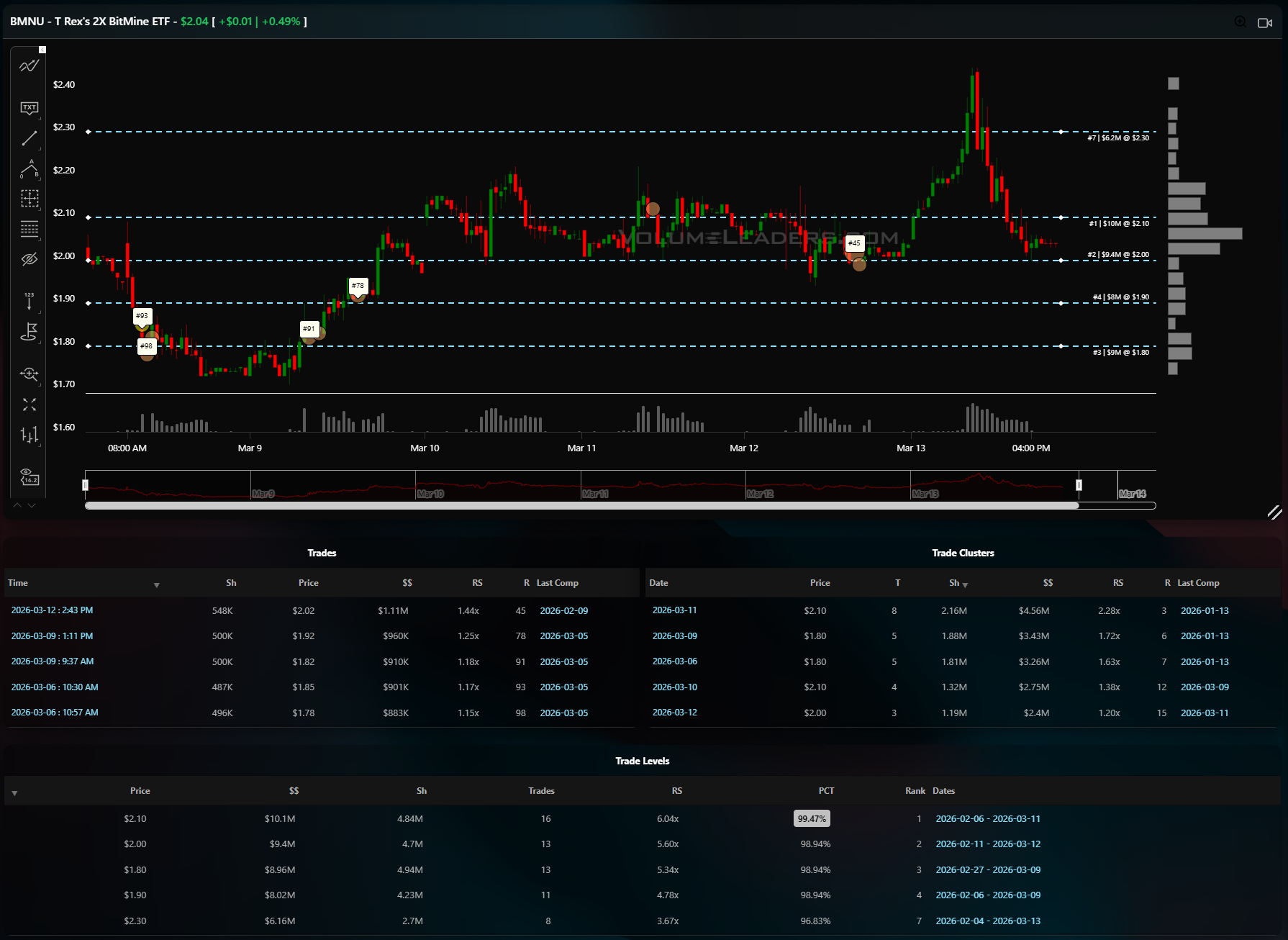This screenshot has height=940, width=1288.
Task: Open trade 2026-03-06 : 10:57 AM
Action: [55, 713]
